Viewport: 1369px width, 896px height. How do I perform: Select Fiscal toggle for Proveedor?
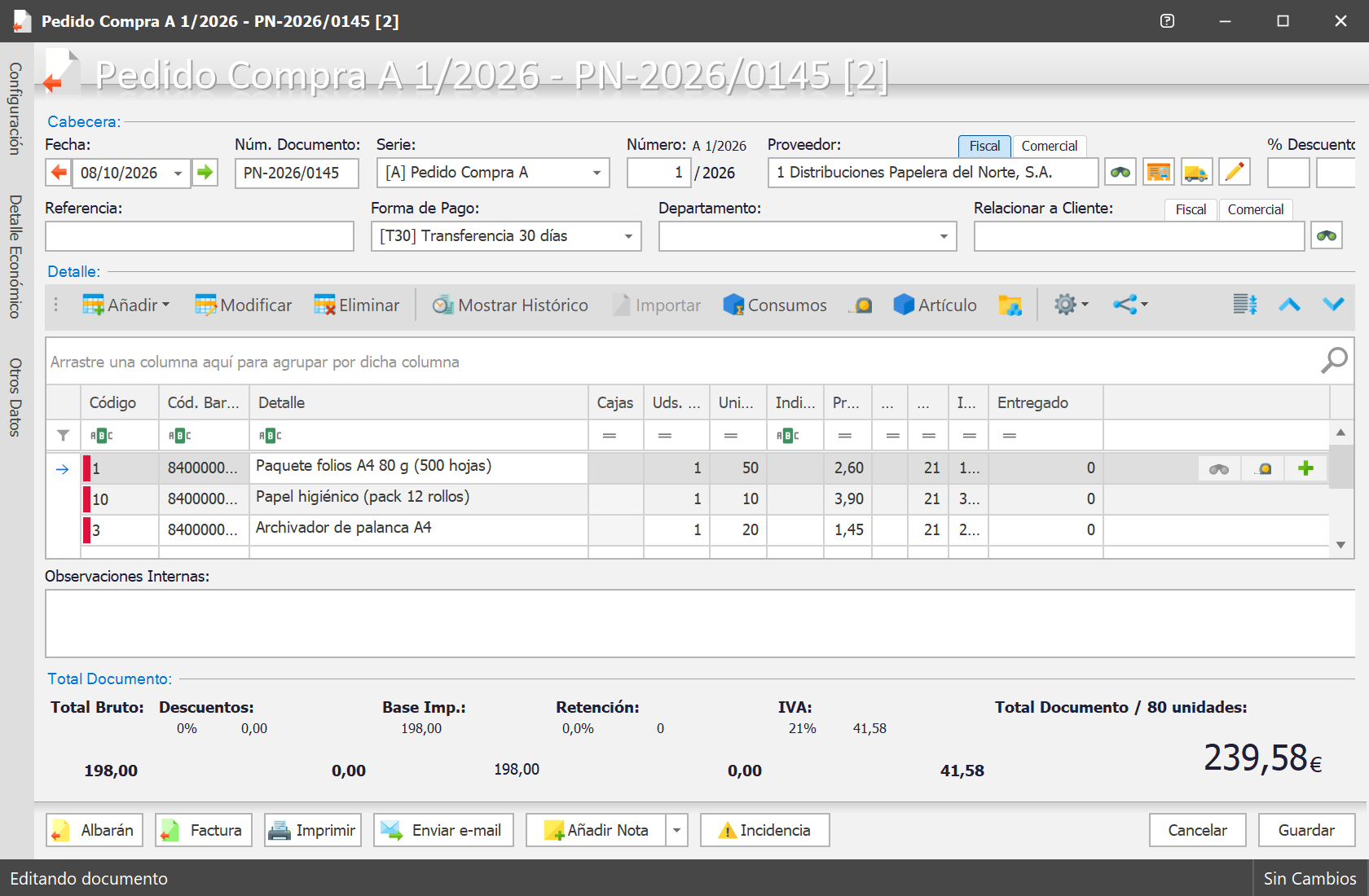tap(984, 146)
